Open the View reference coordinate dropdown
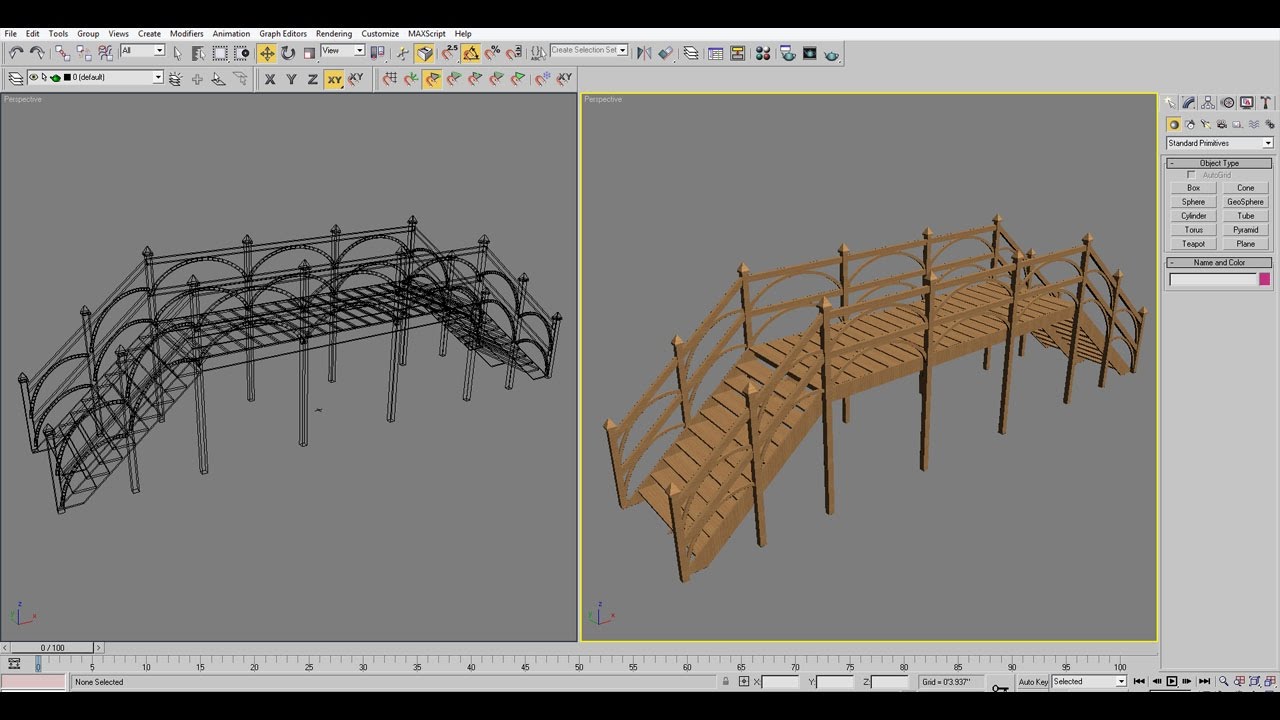 click(343, 51)
